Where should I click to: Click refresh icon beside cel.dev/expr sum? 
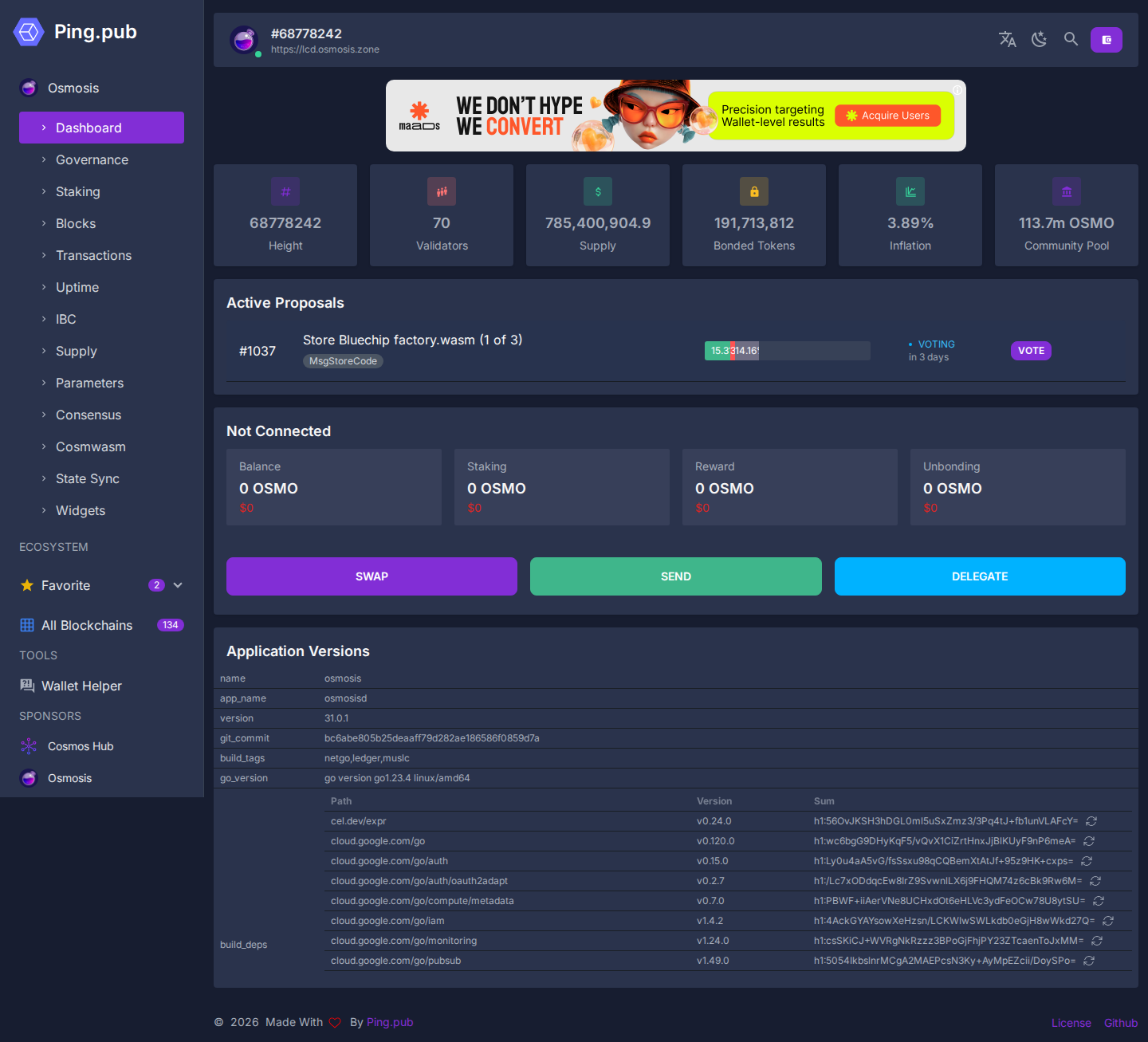pyautogui.click(x=1091, y=821)
